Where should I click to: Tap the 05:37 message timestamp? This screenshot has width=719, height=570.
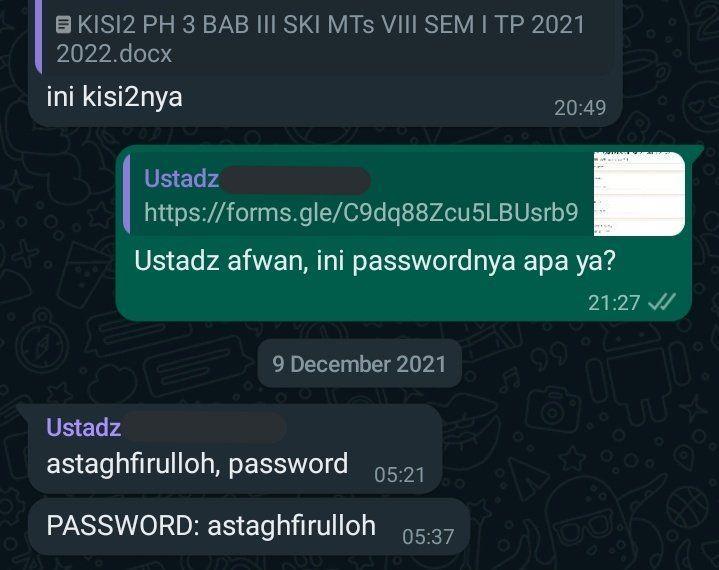(428, 537)
